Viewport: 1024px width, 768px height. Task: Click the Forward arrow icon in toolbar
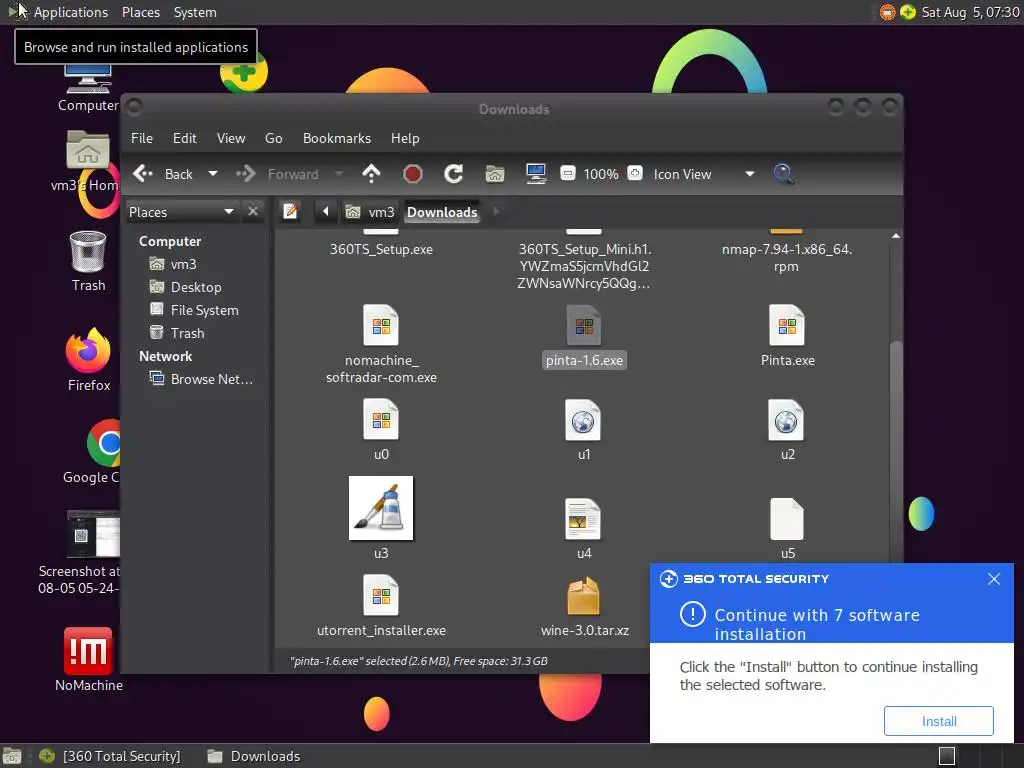(246, 174)
